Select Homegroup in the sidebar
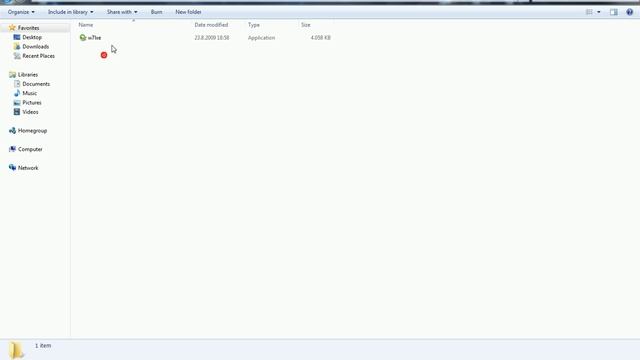Screen dimensions: 640x360 click(x=32, y=131)
